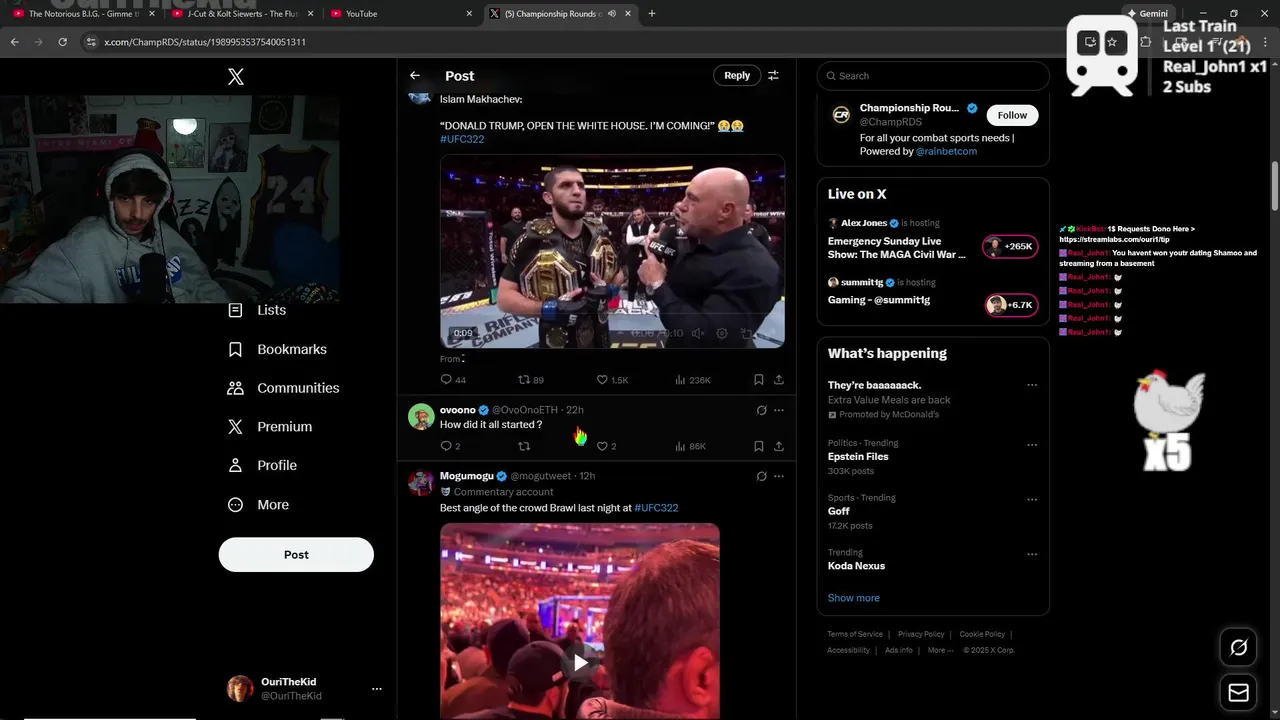Open the floating Grok button
Image resolution: width=1280 pixels, height=720 pixels.
1238,648
